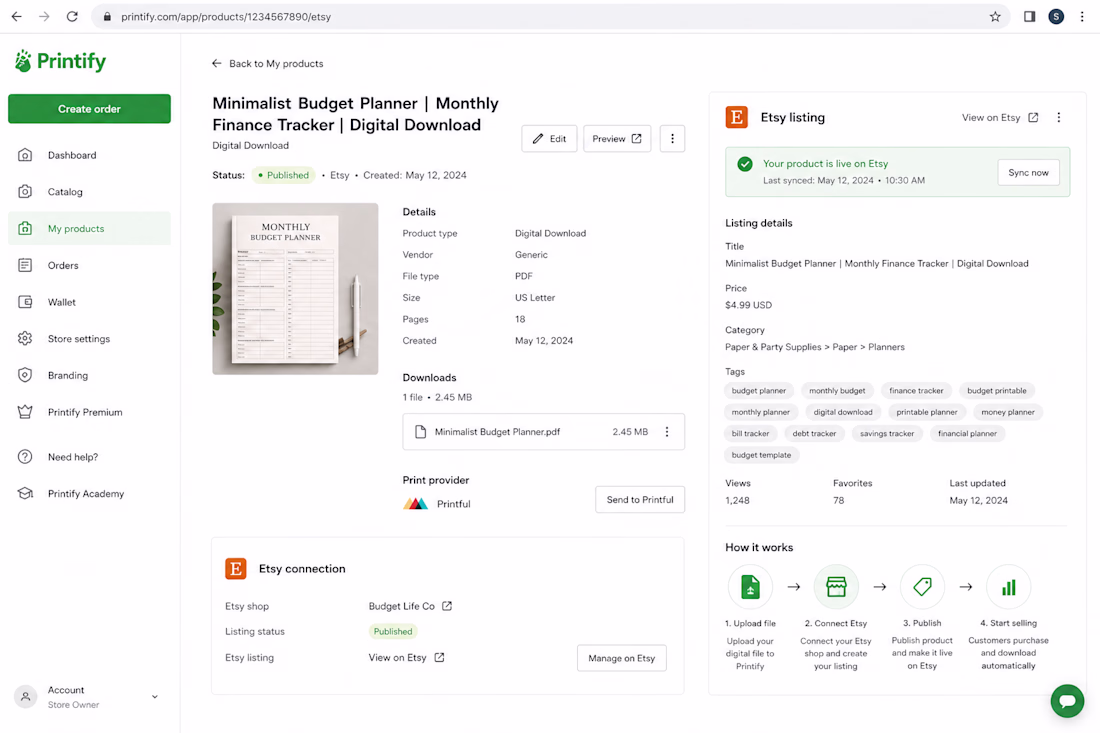Viewport: 1100px width, 733px height.
Task: Open Etsy listing more options menu
Action: 1059,117
